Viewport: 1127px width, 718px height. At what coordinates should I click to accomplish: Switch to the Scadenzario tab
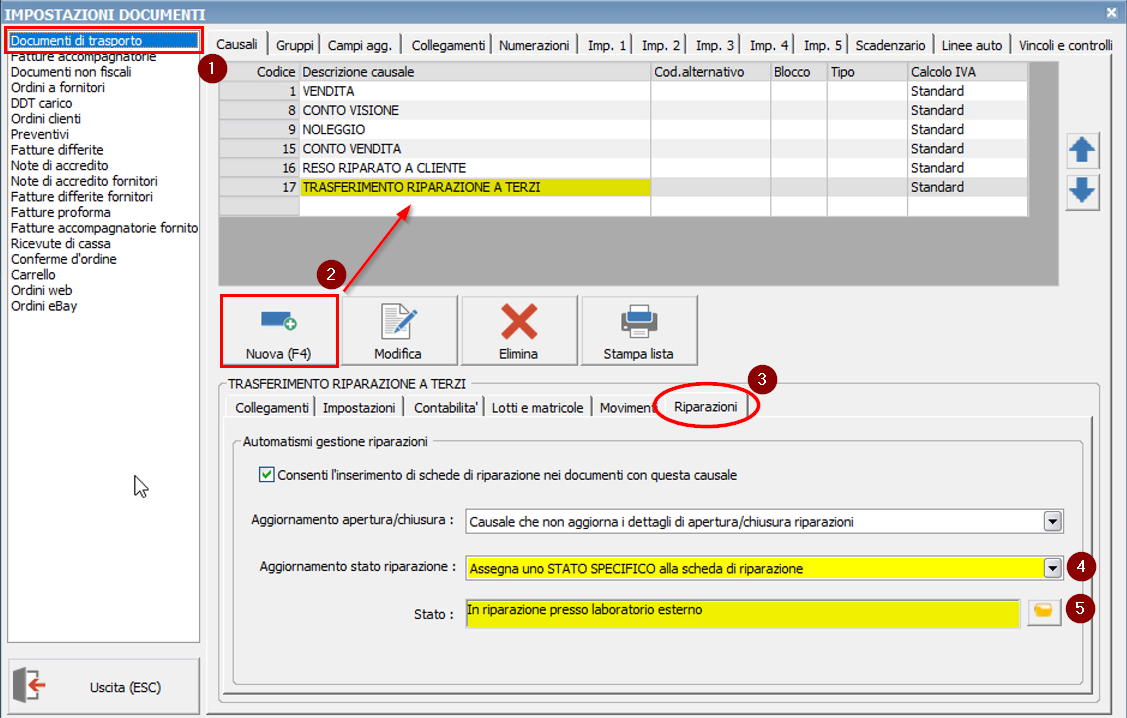(x=891, y=45)
